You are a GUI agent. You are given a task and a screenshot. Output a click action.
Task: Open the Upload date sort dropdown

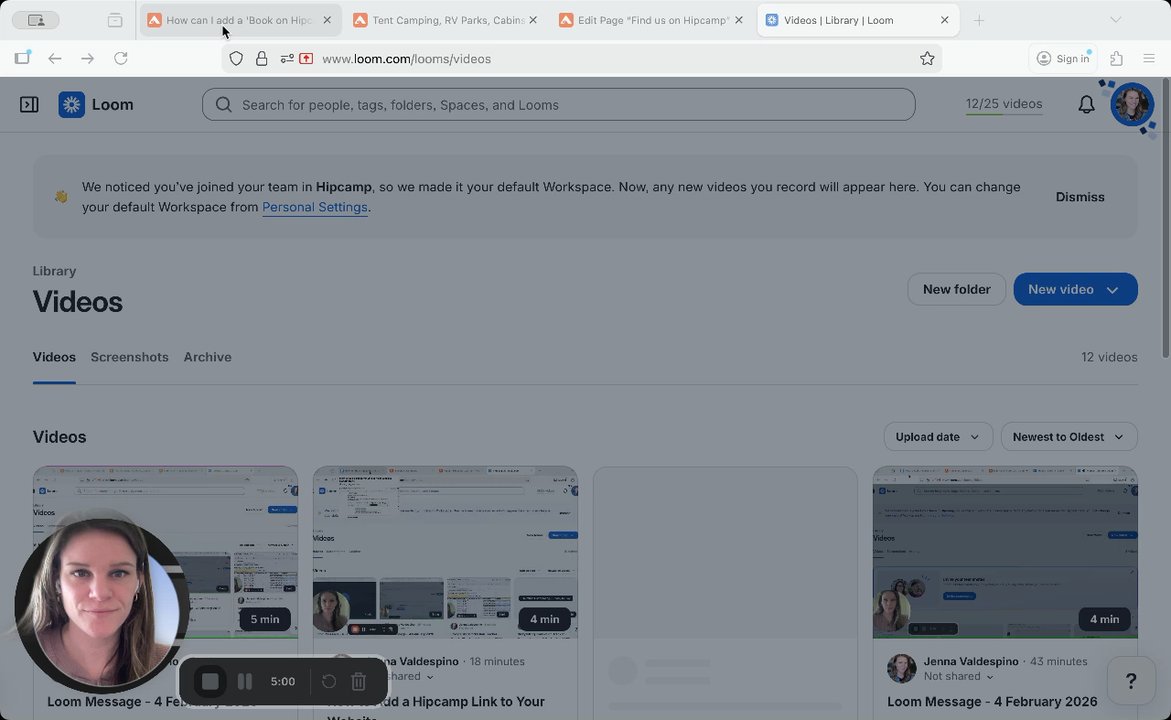pyautogui.click(x=938, y=437)
